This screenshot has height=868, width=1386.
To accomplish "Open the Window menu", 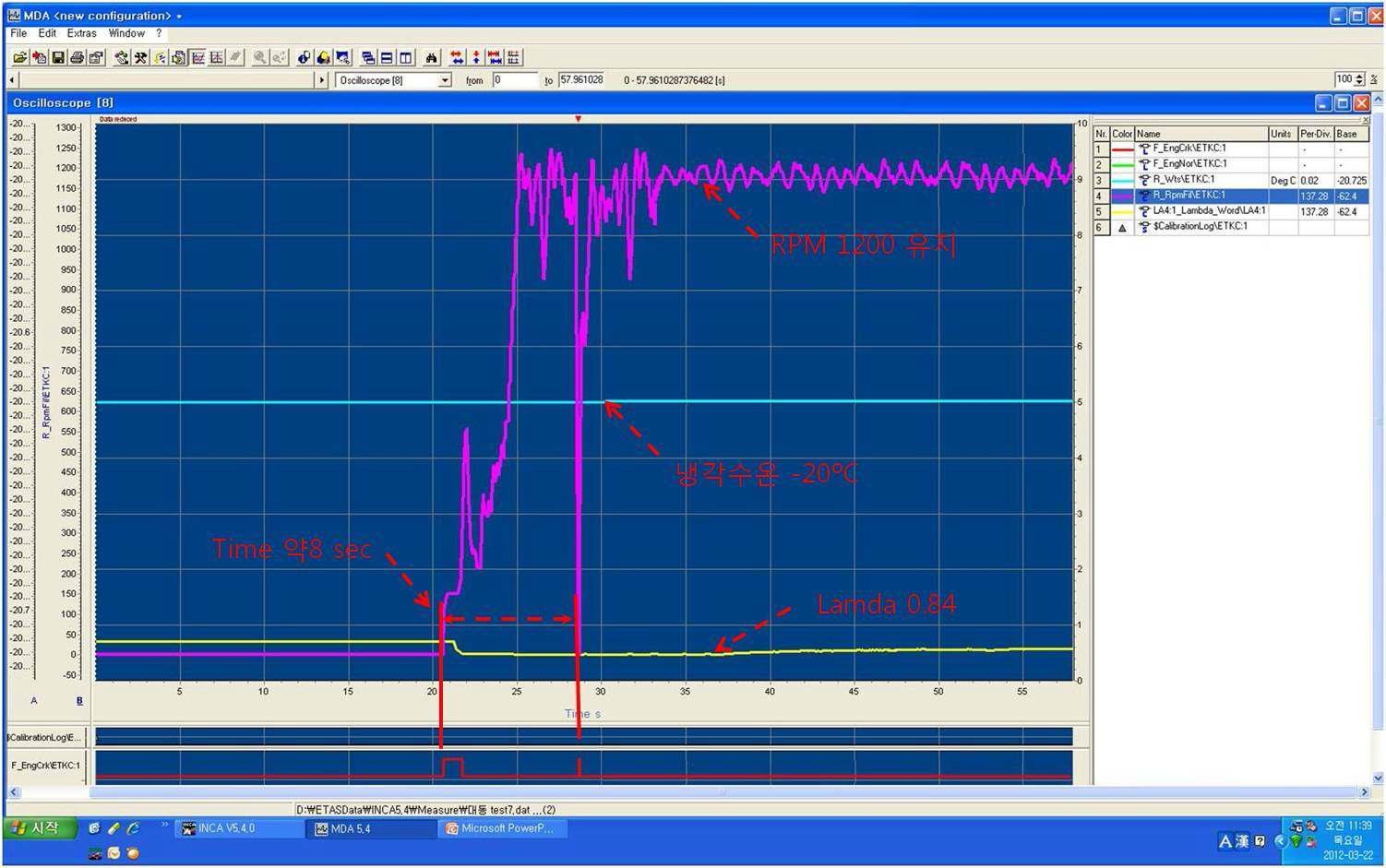I will [x=126, y=33].
